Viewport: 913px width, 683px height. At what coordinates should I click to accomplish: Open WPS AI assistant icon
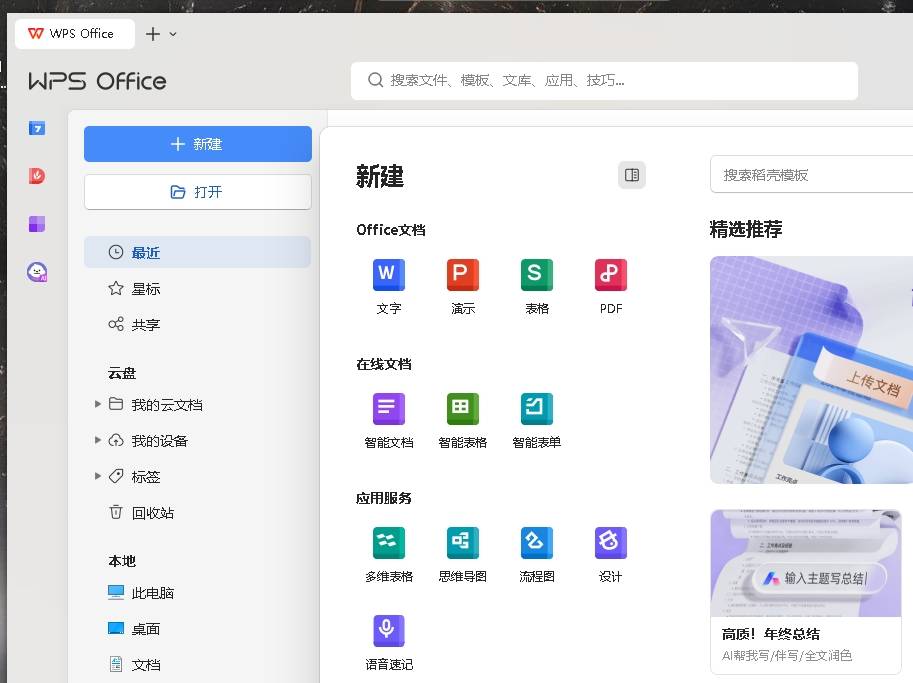37,272
